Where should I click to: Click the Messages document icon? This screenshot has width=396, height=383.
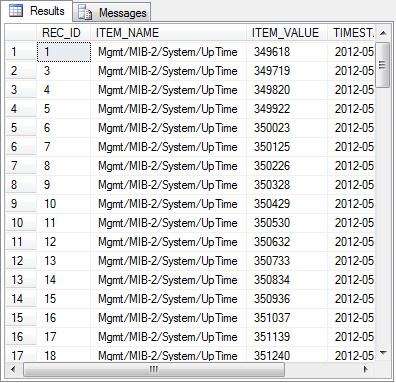(85, 13)
